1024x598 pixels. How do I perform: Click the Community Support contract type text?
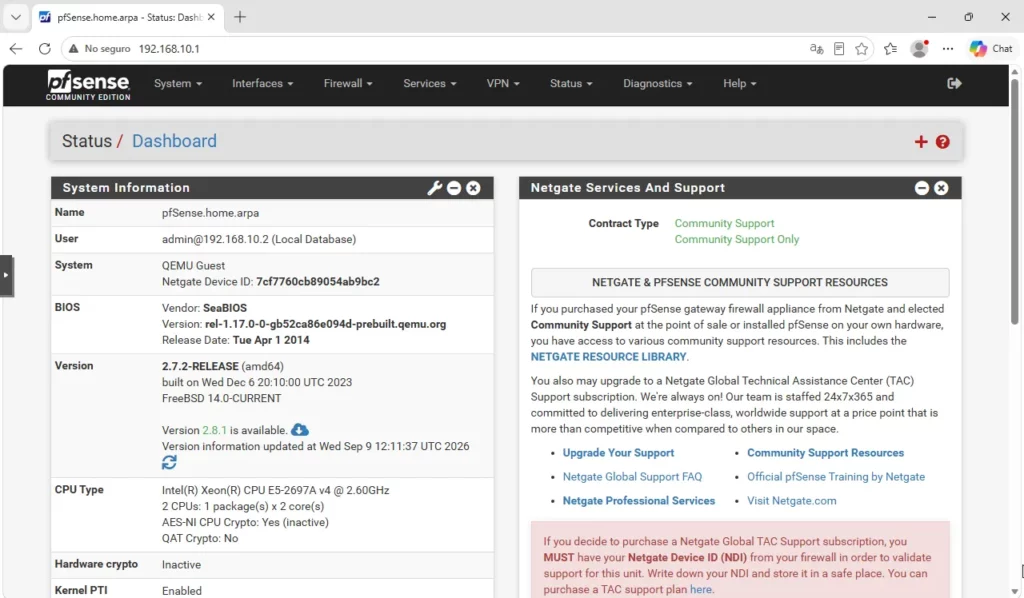tap(724, 223)
